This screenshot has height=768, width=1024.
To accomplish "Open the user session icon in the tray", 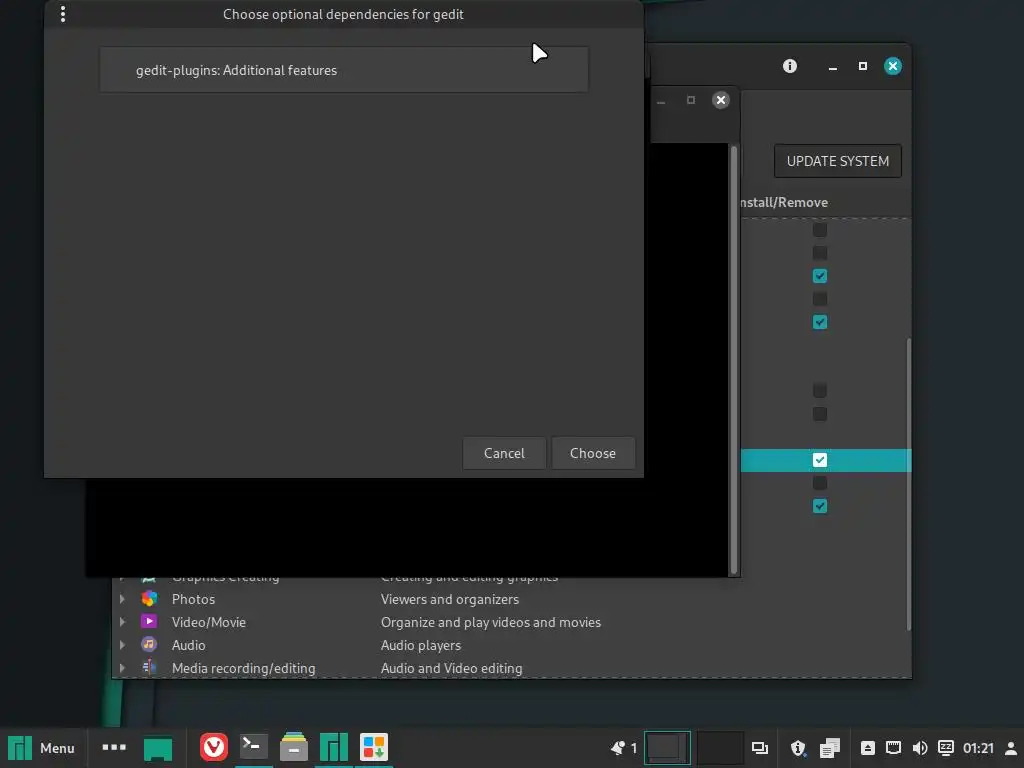I will [x=1010, y=748].
